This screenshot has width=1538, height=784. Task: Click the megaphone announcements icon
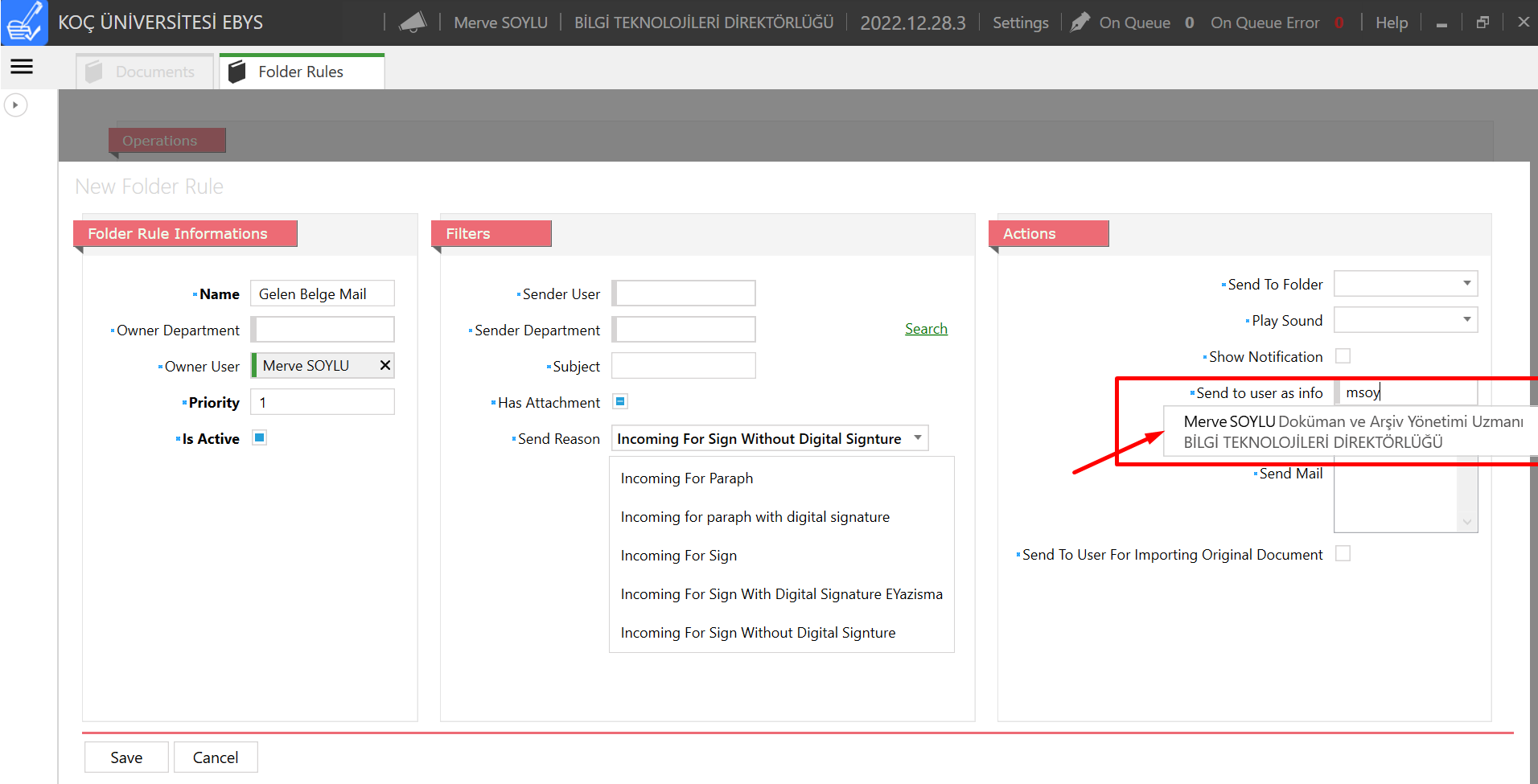point(413,23)
